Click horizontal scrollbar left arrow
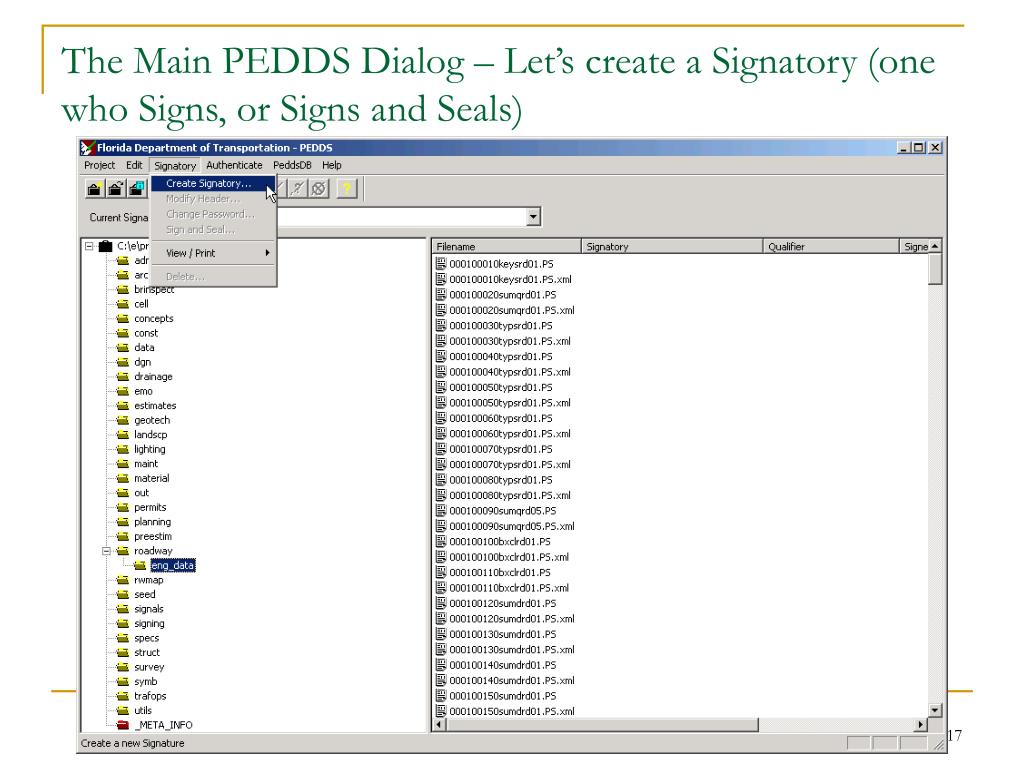The height and width of the screenshot is (768, 1024). 439,724
